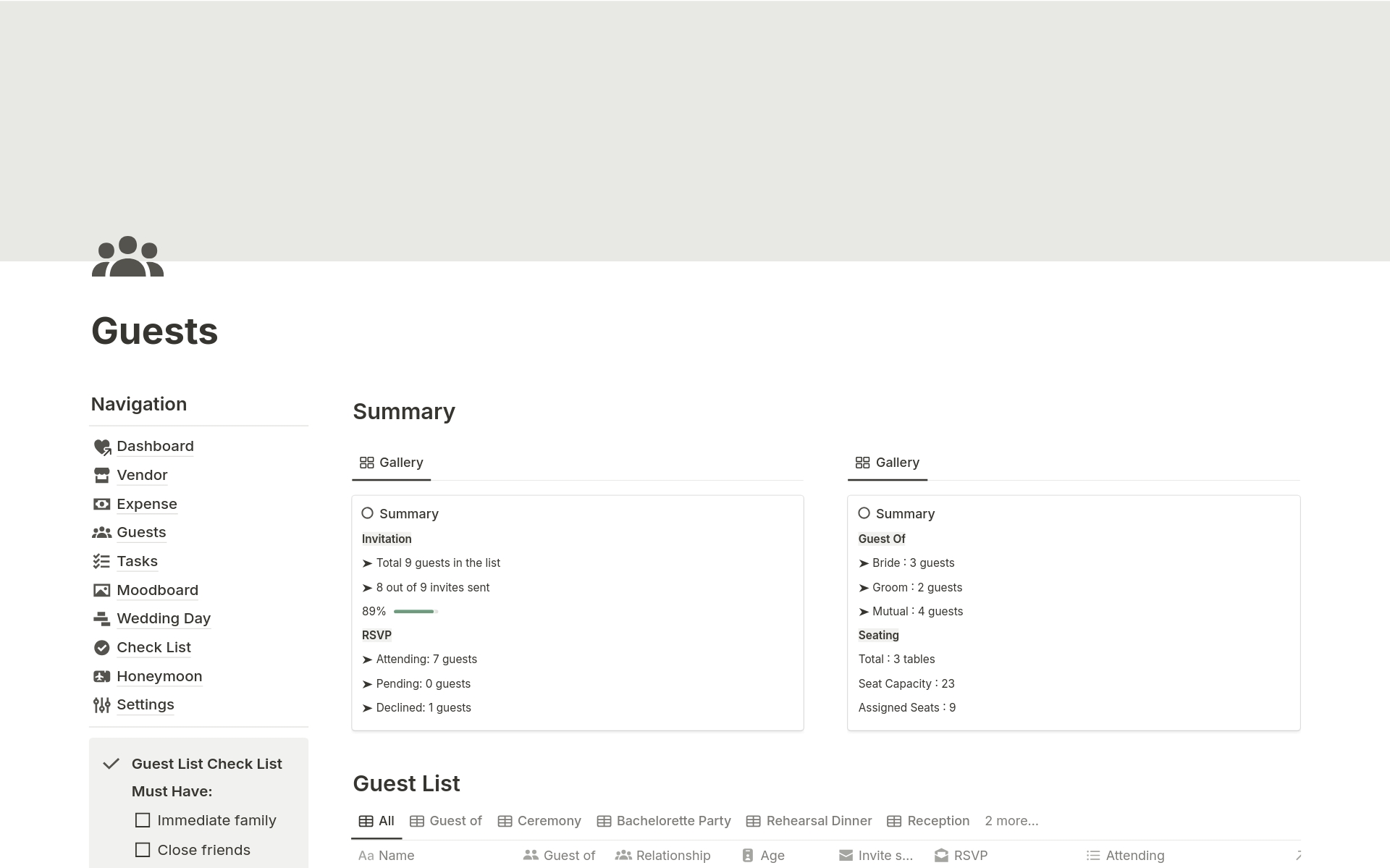Open Expense via the money bill icon
The width and height of the screenshot is (1390, 868).
(102, 503)
